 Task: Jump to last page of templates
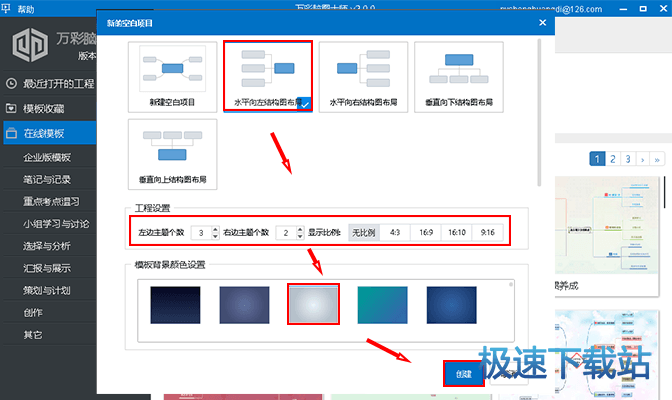point(657,159)
